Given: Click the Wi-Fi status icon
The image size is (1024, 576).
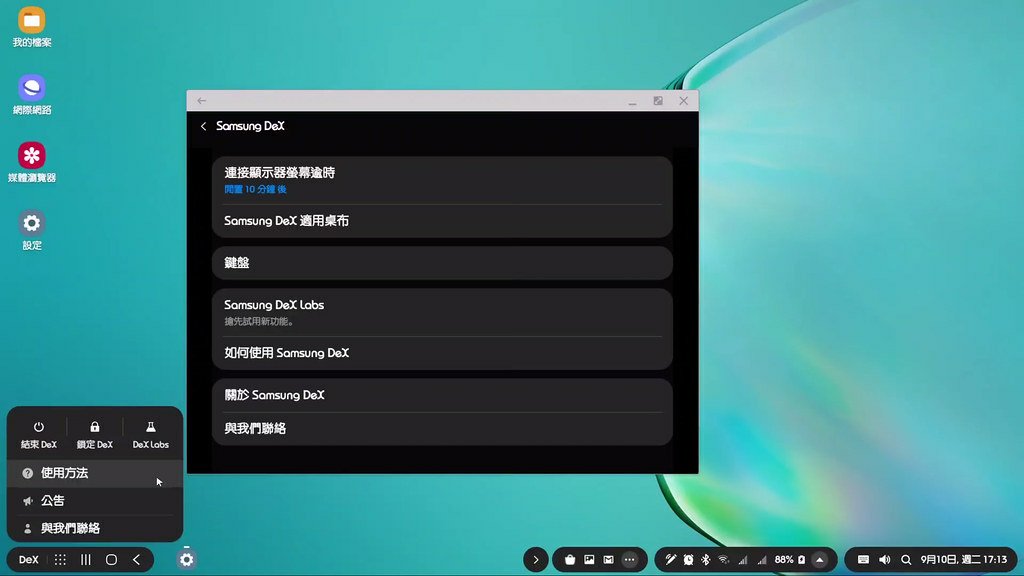Looking at the screenshot, I should (x=724, y=560).
